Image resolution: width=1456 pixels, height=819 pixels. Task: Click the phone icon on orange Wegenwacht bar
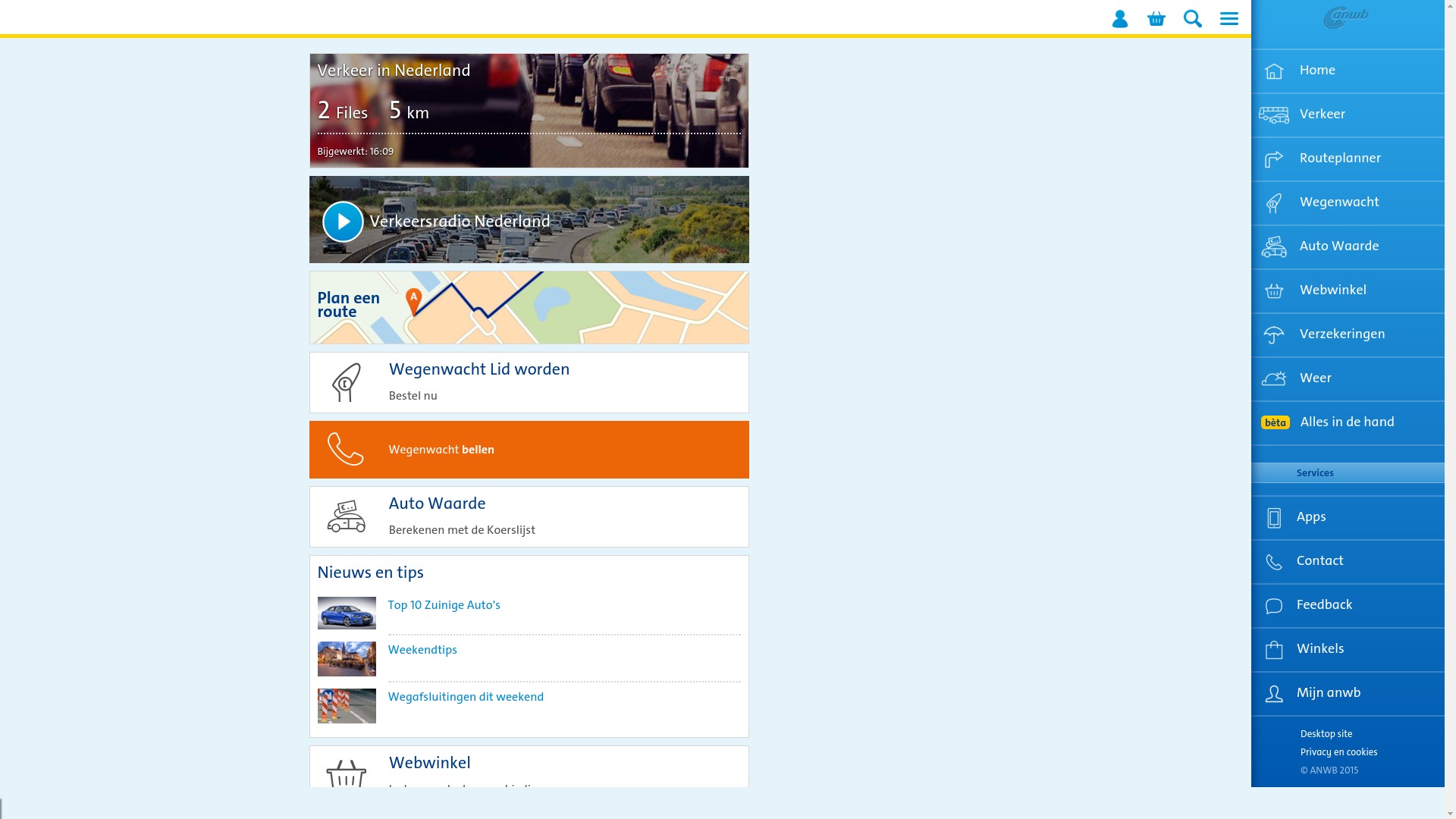[x=346, y=450]
